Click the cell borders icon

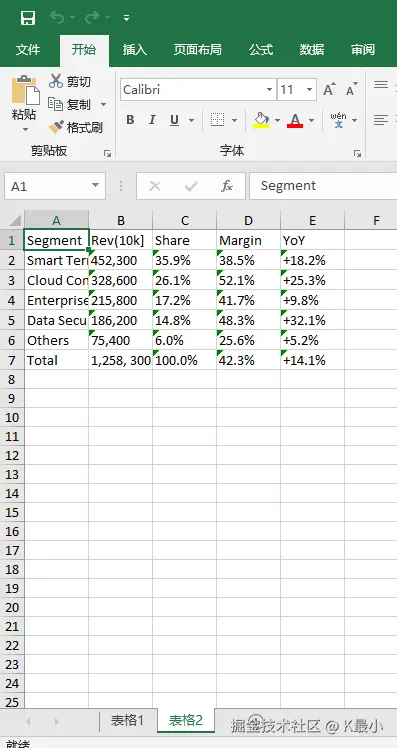coord(218,120)
